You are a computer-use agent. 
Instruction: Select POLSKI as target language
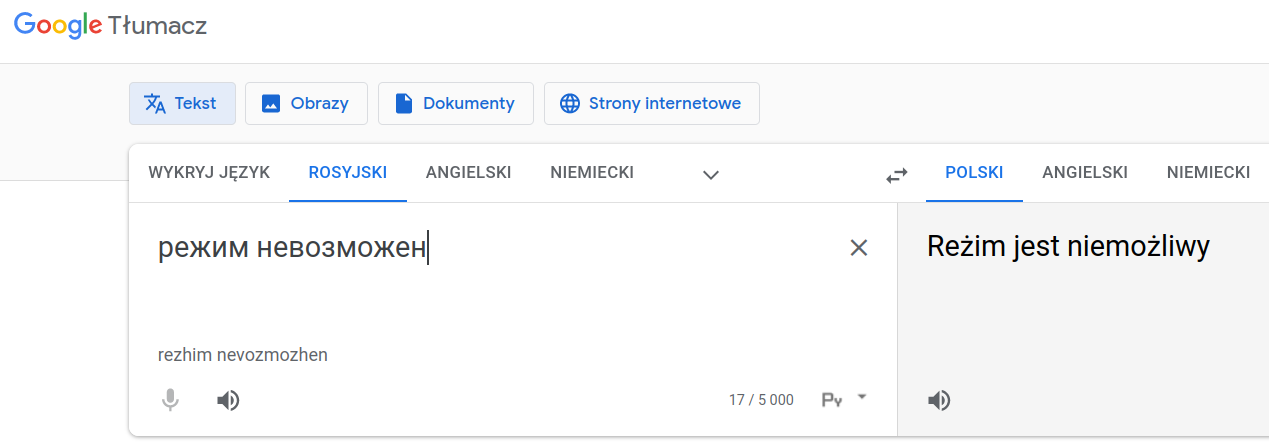(974, 172)
